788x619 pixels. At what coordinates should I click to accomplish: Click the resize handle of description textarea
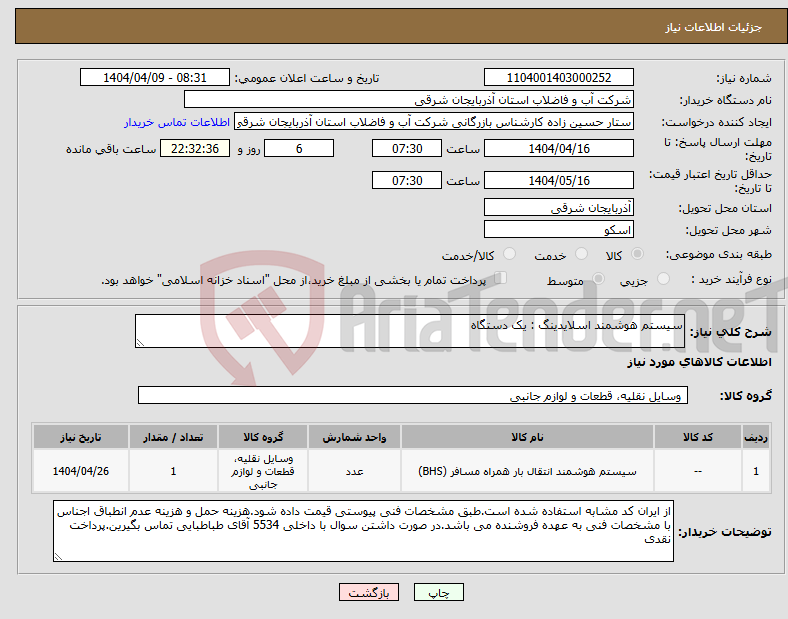[140, 343]
